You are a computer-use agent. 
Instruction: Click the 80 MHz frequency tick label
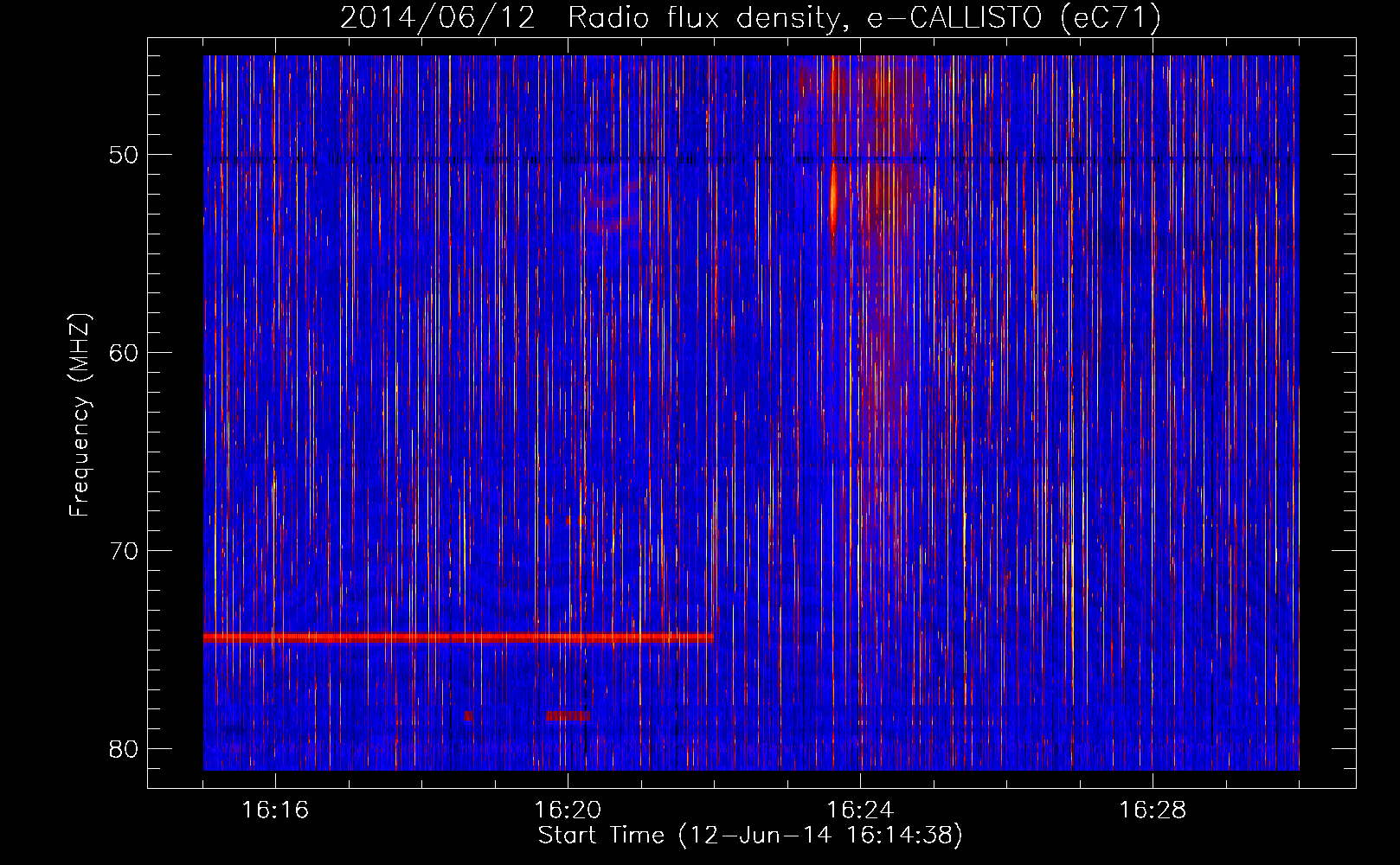[x=124, y=749]
